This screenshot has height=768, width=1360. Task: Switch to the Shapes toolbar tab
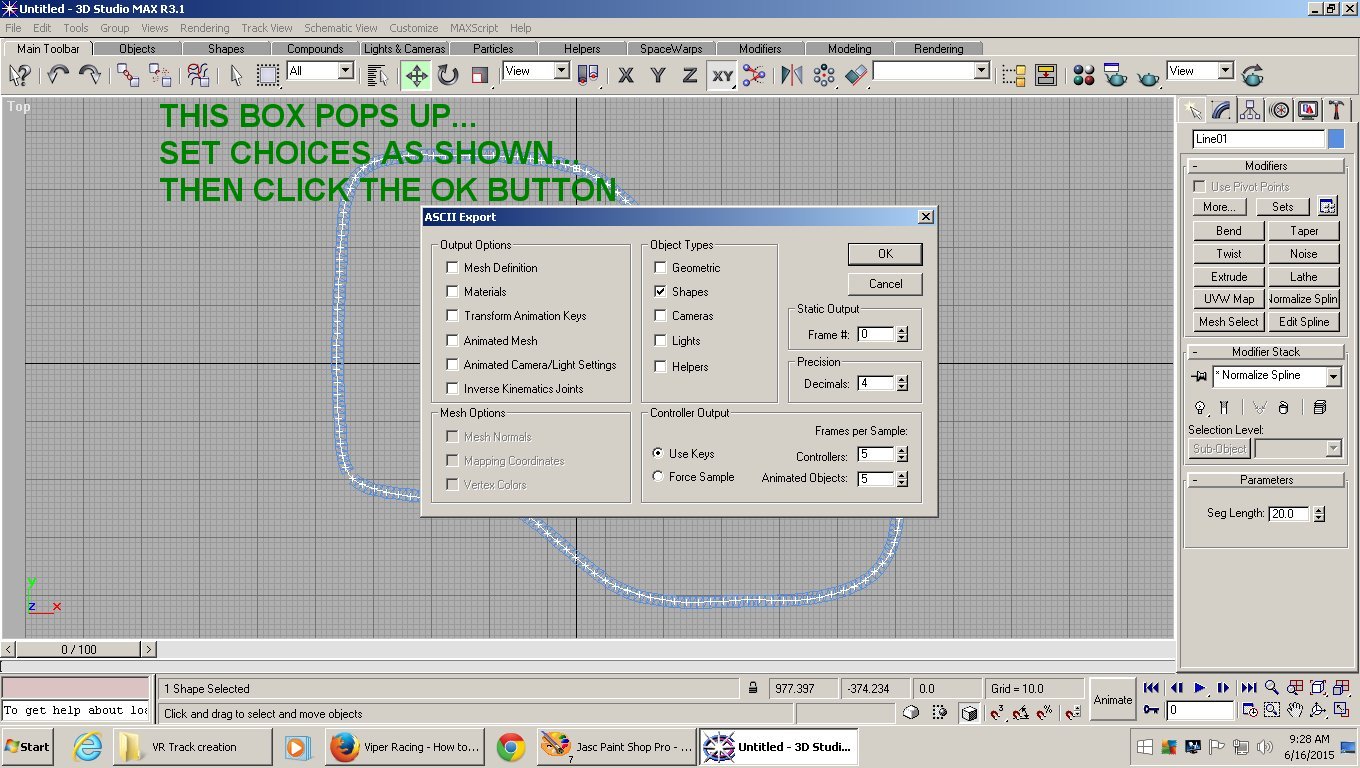226,48
